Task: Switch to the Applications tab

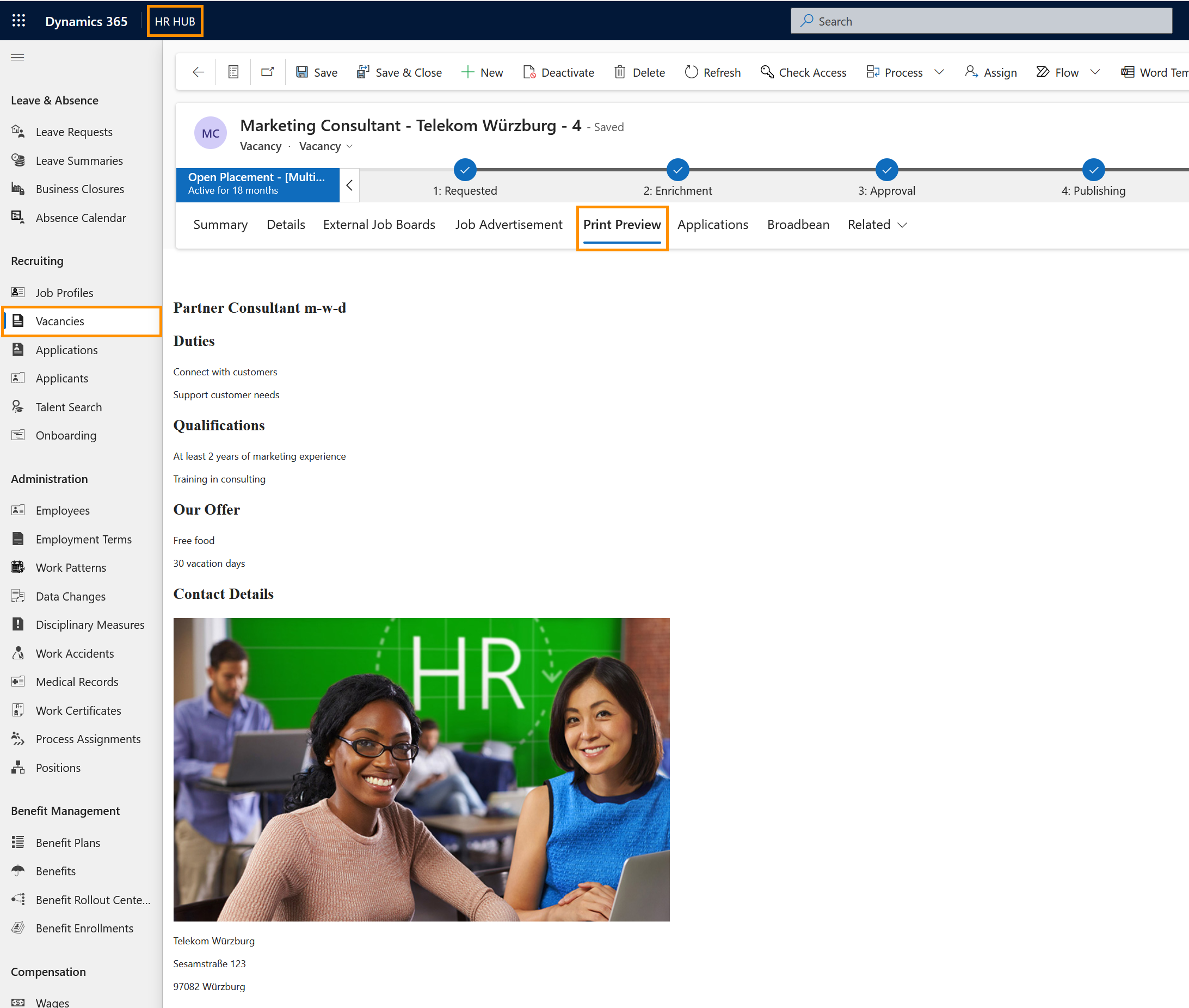Action: point(712,225)
